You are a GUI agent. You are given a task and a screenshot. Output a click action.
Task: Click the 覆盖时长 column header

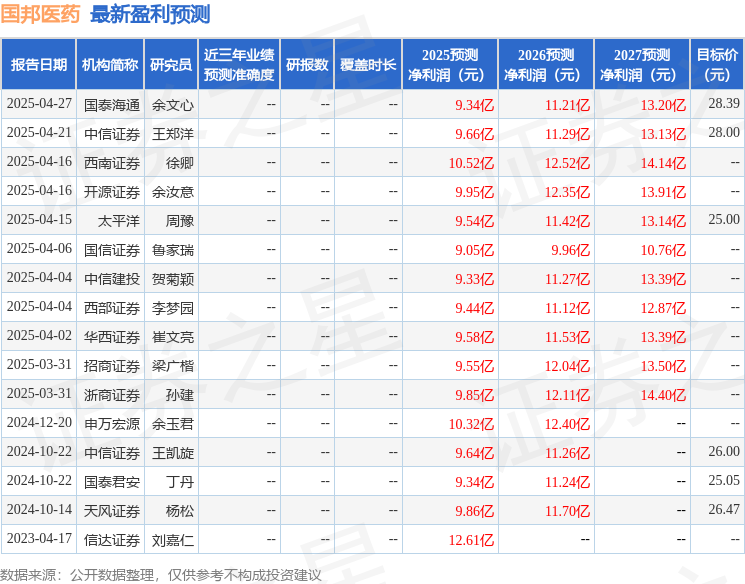(368, 65)
